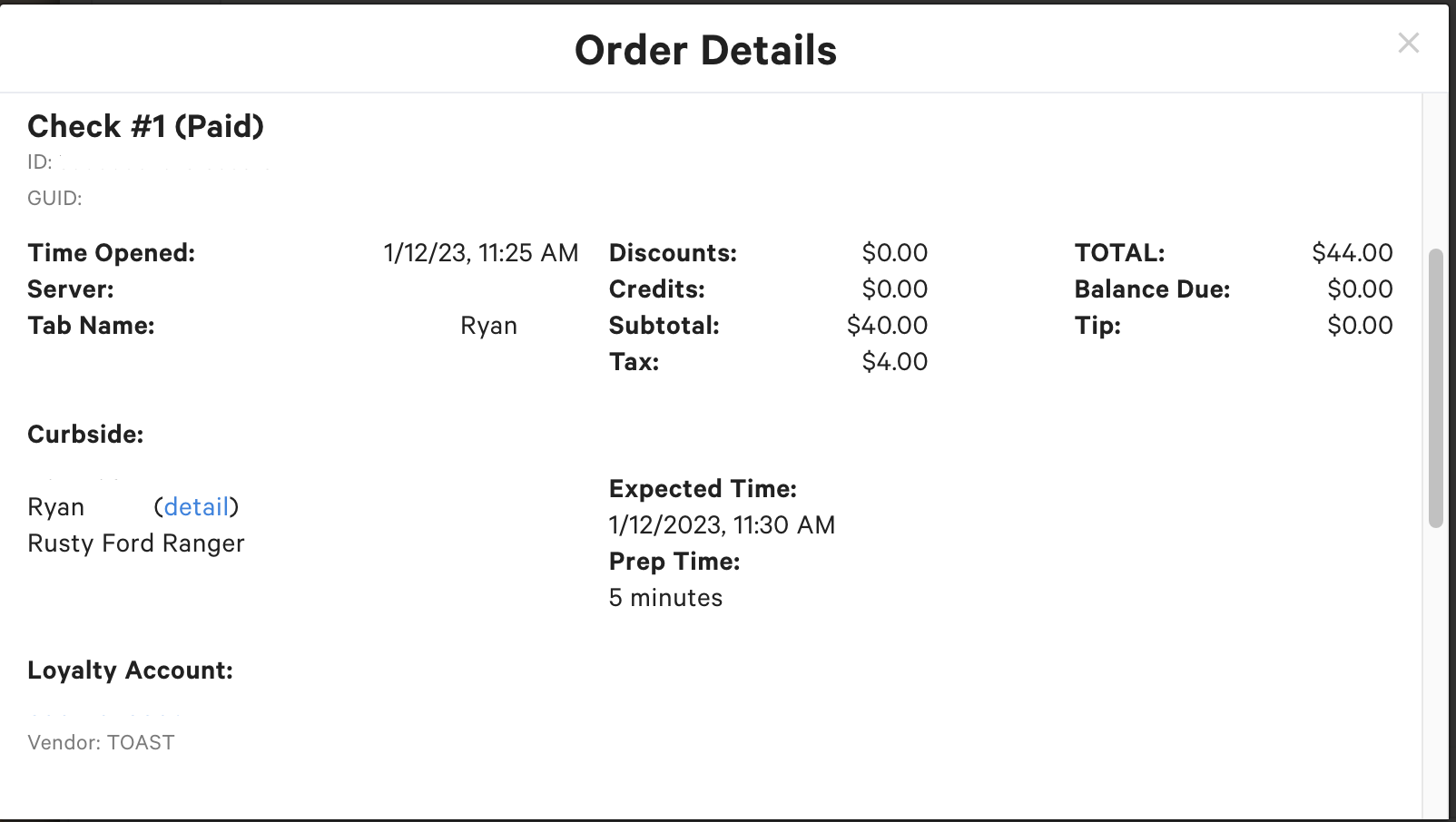Click the Vendor: TOAST text
1456x822 pixels.
point(101,743)
